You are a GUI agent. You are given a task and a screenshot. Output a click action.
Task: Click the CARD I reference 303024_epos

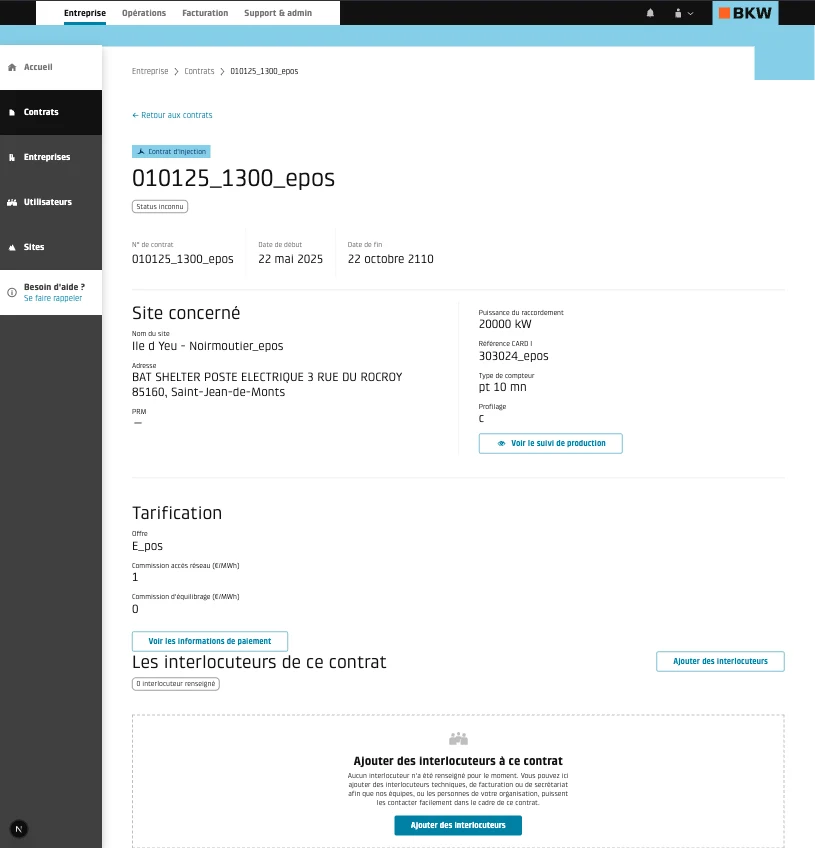pyautogui.click(x=514, y=356)
